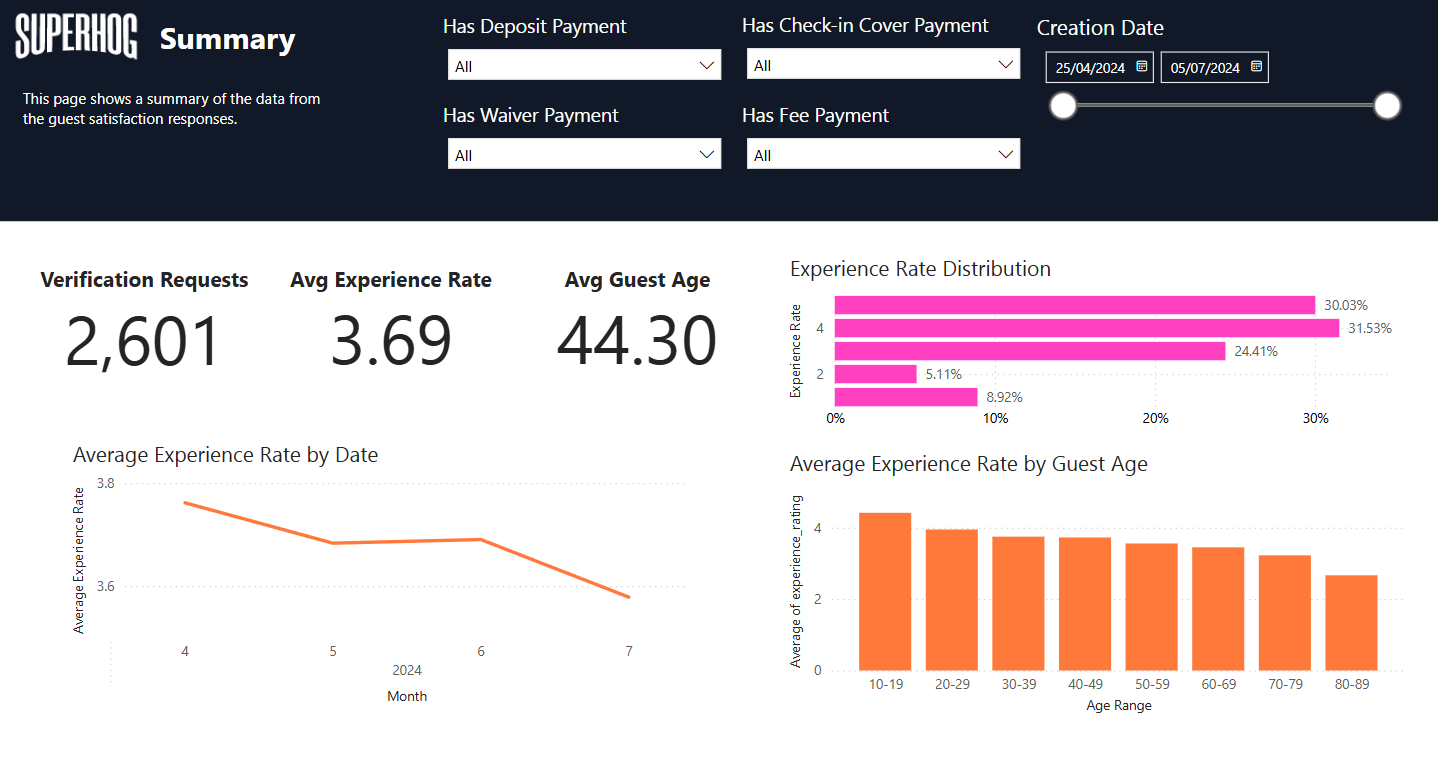1438x773 pixels.
Task: Click the month 7 point on line chart
Action: (629, 597)
